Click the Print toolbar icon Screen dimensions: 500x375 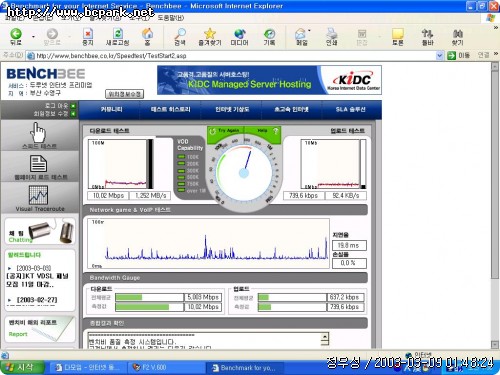pyautogui.click(x=331, y=33)
